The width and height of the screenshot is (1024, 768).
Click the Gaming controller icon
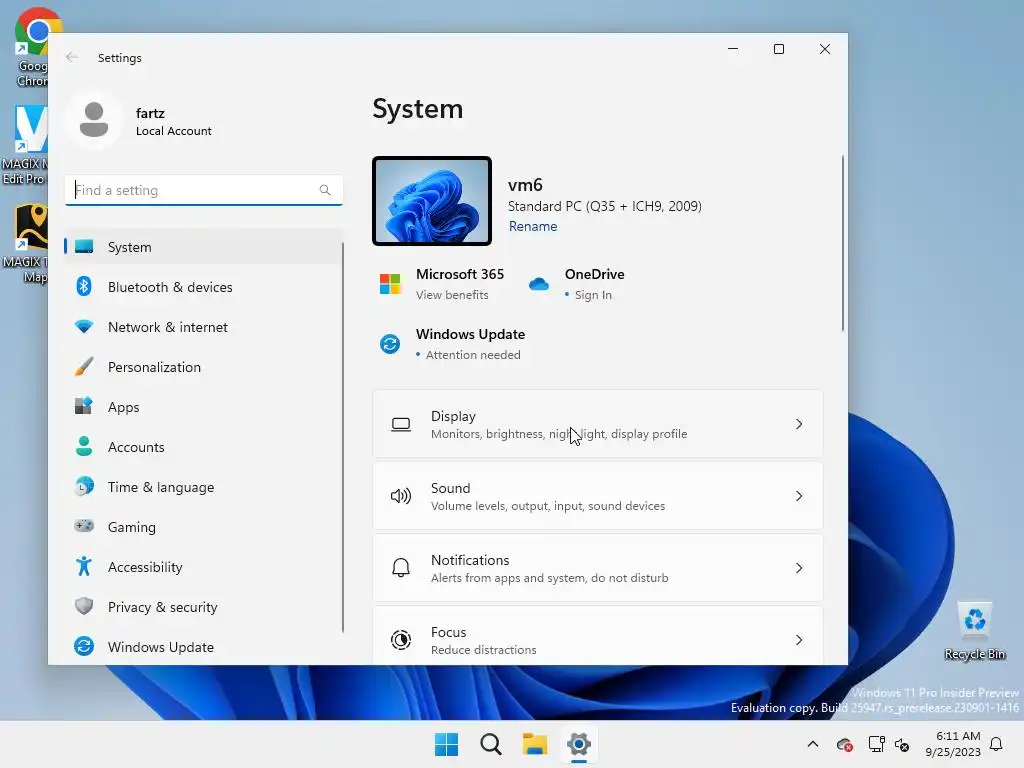[x=84, y=526]
